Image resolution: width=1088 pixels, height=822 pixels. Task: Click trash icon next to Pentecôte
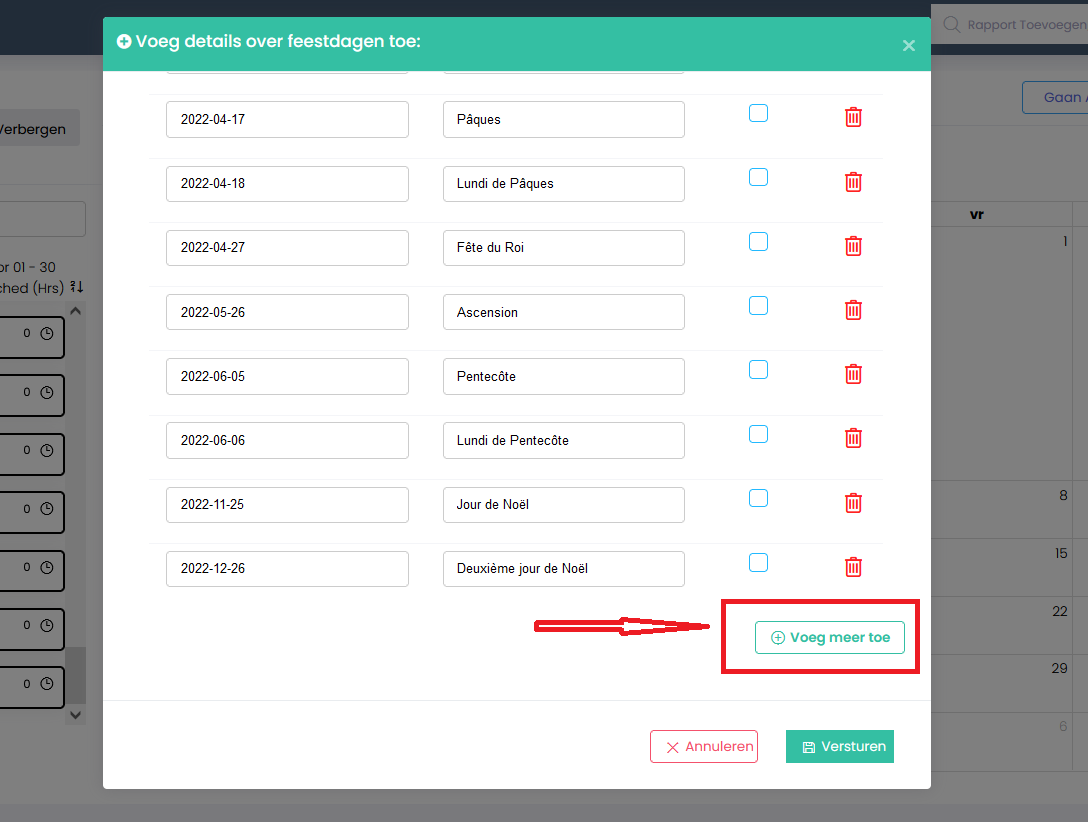[x=853, y=374]
